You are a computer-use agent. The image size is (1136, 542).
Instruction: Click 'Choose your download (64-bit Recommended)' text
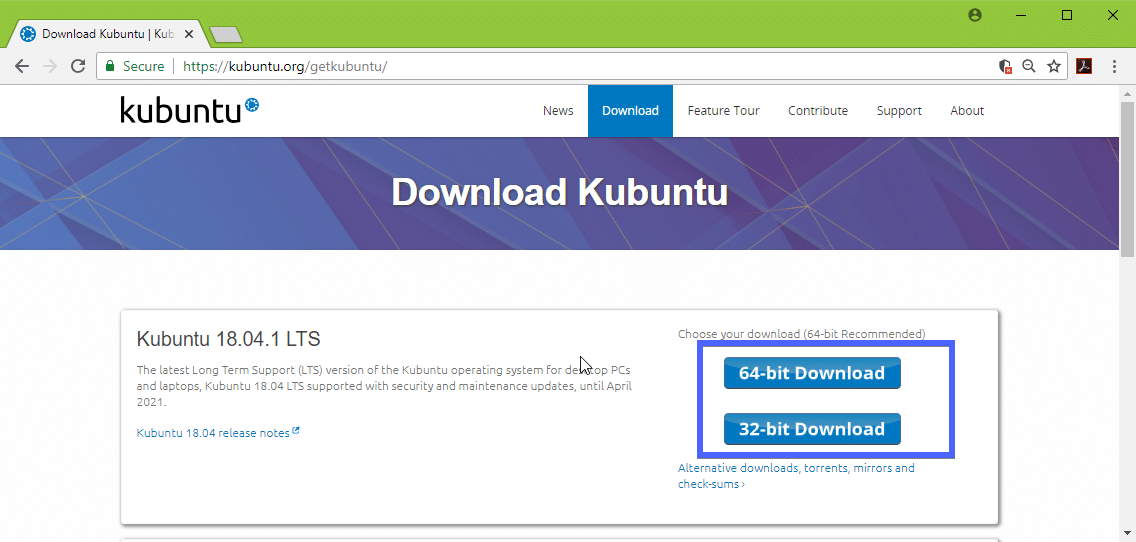(801, 334)
